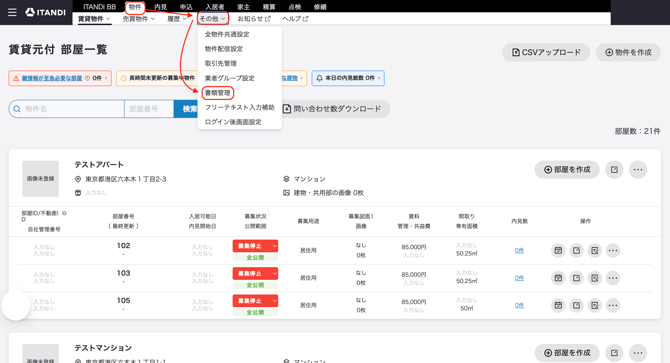Open more options for room 105
Screen dimensions: 670x363
click(x=613, y=305)
